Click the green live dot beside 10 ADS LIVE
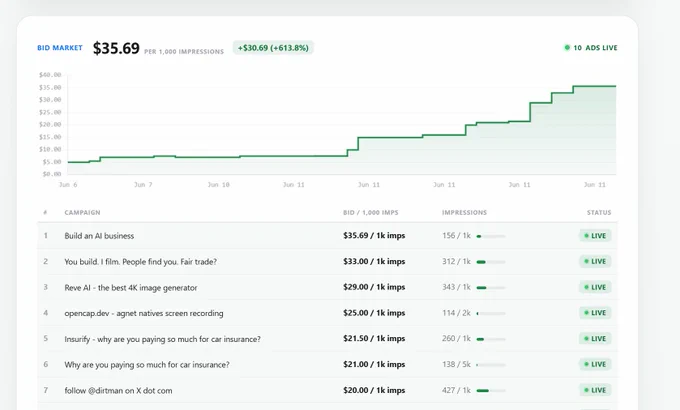680x410 pixels. (567, 48)
